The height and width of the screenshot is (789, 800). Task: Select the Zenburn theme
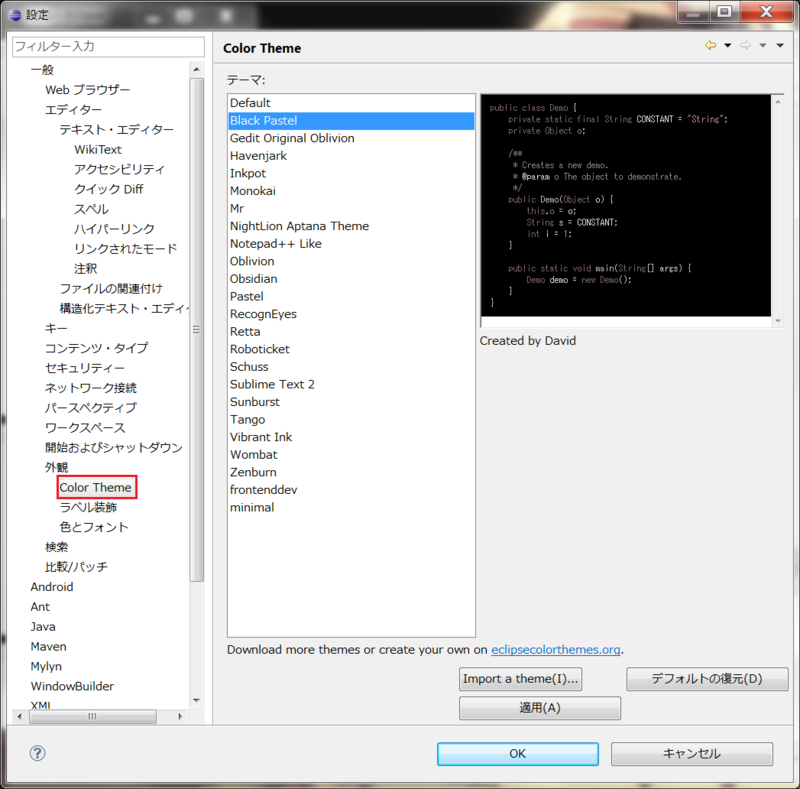[x=351, y=472]
